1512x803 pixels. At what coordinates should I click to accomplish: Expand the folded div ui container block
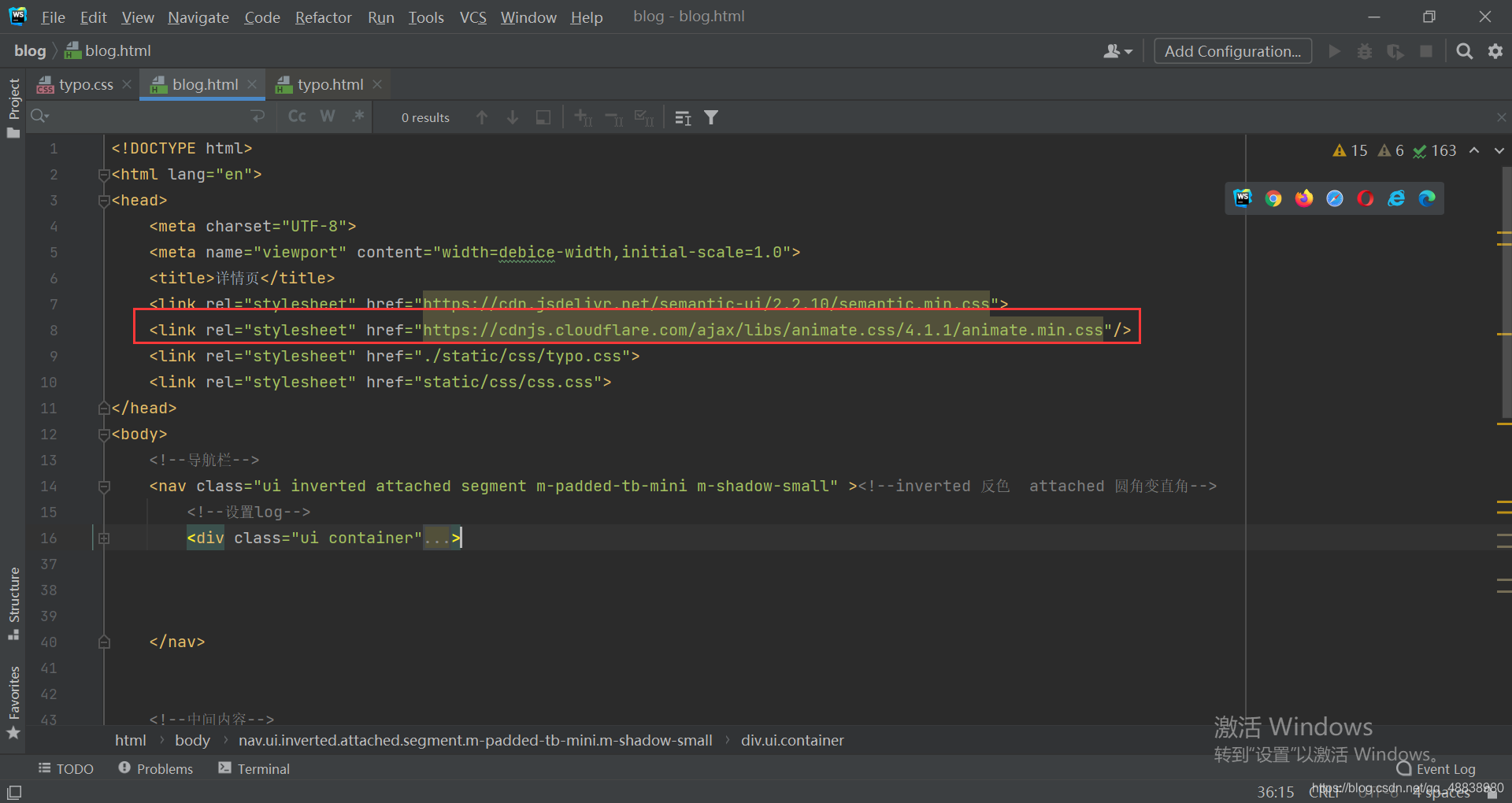tap(104, 538)
